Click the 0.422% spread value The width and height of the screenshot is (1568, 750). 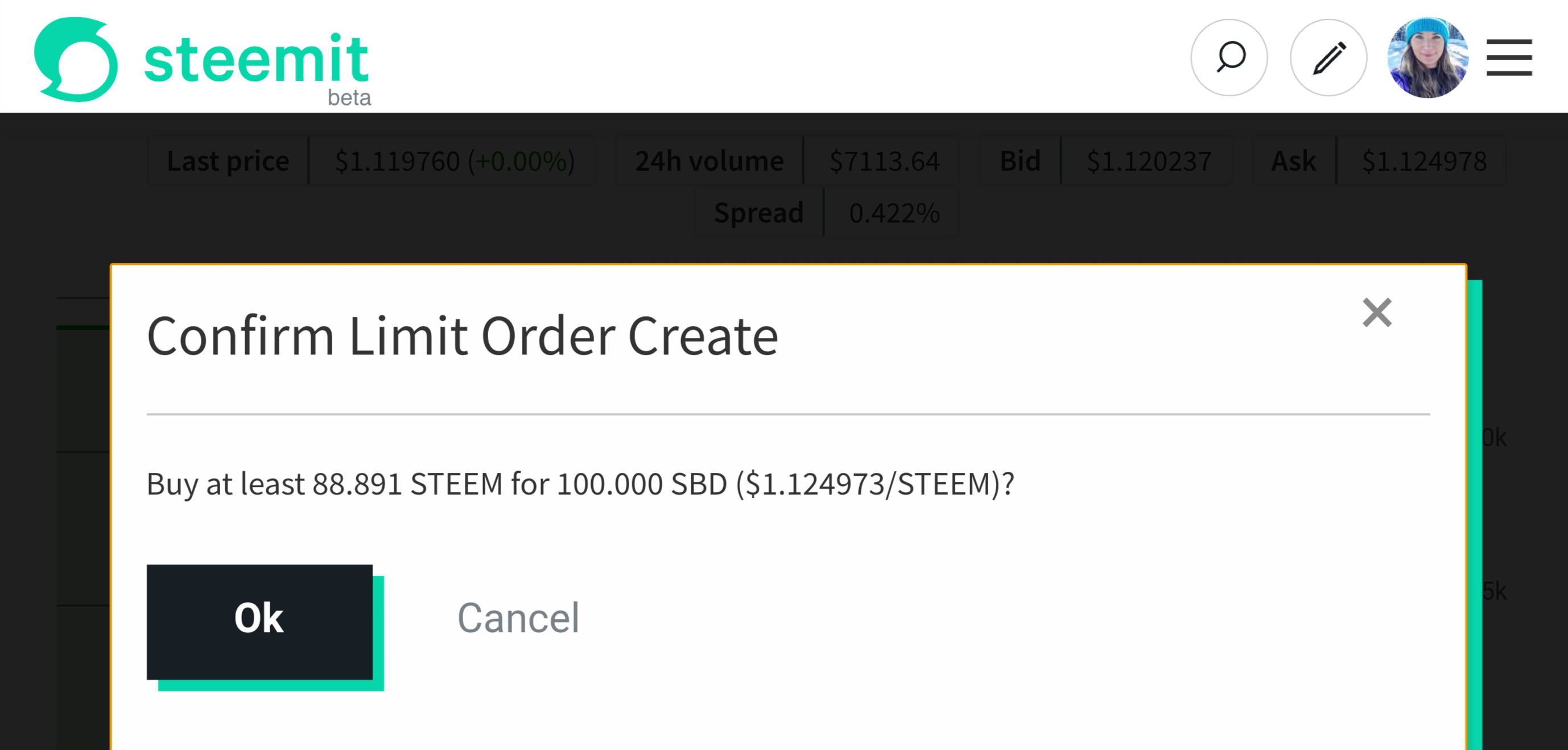point(894,213)
